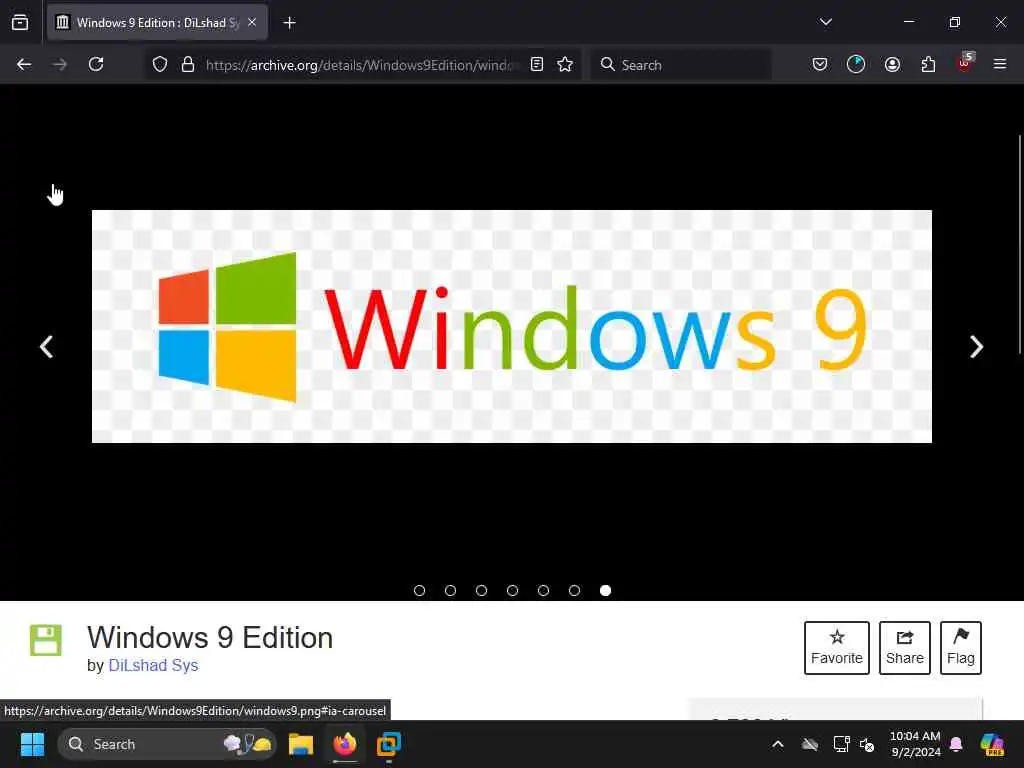Click the Favorite button
The height and width of the screenshot is (768, 1024).
[x=837, y=648]
